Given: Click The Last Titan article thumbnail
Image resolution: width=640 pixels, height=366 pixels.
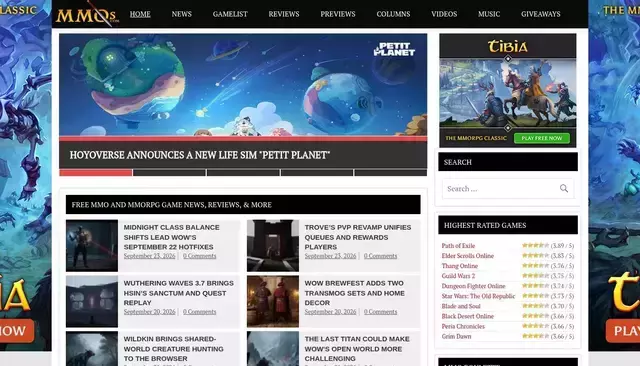Looking at the screenshot, I should [x=273, y=349].
